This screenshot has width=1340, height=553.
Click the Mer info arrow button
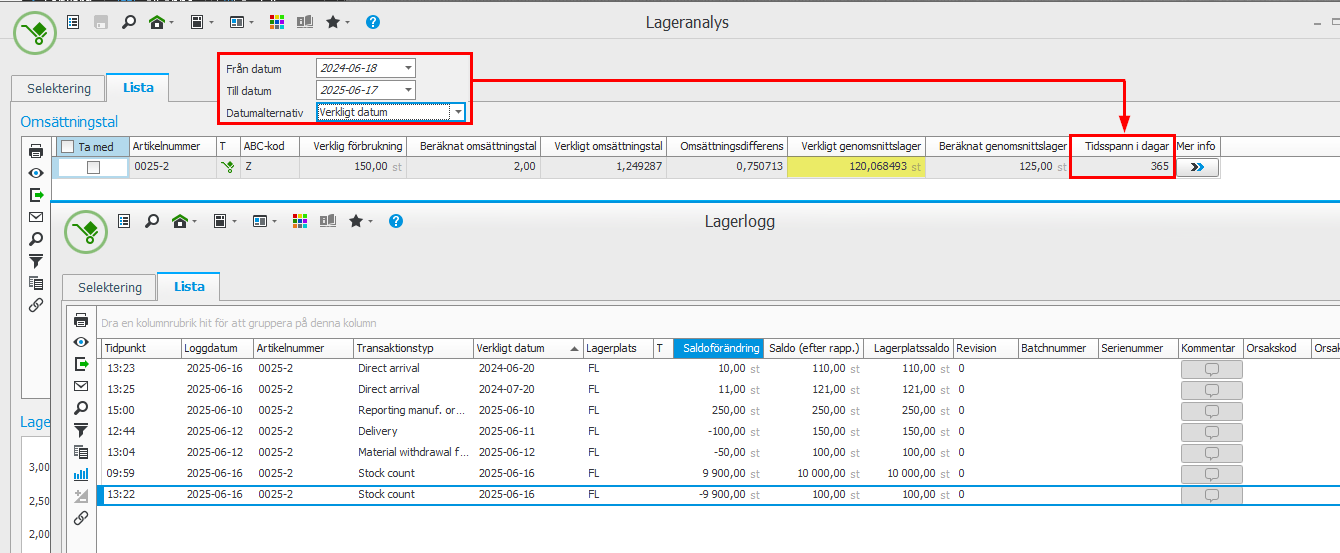[1197, 168]
